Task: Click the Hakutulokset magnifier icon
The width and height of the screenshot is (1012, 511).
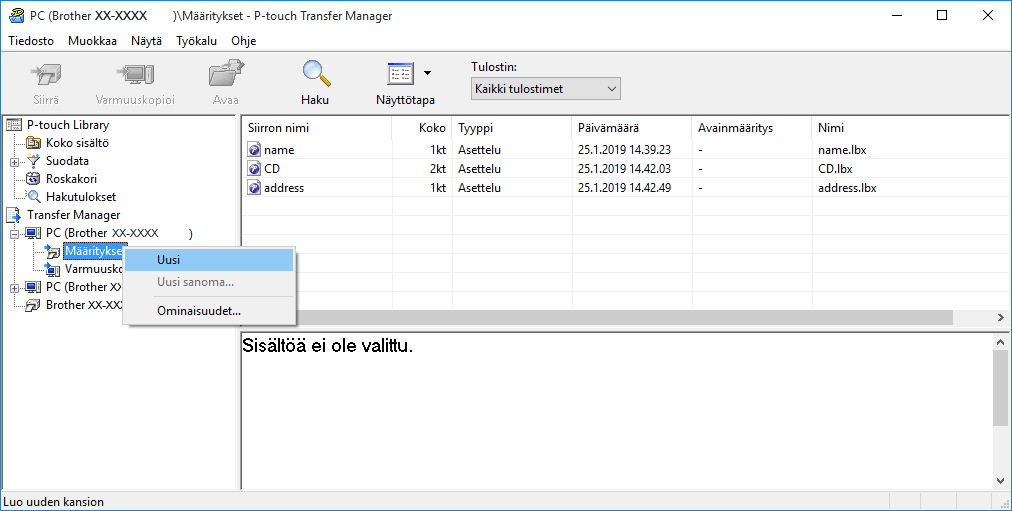Action: tap(34, 197)
